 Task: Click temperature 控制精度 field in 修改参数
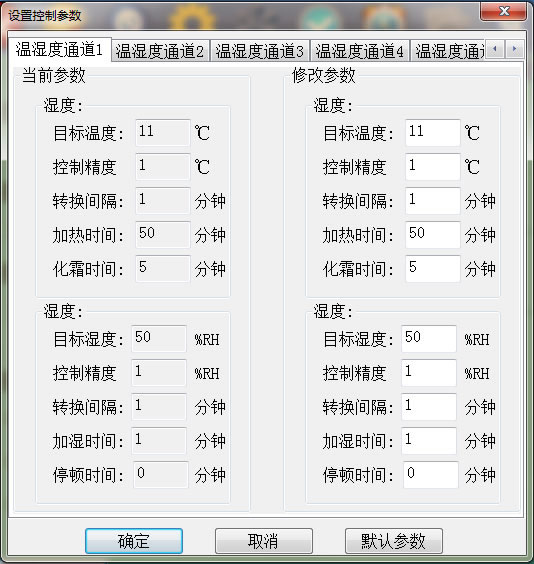(433, 167)
